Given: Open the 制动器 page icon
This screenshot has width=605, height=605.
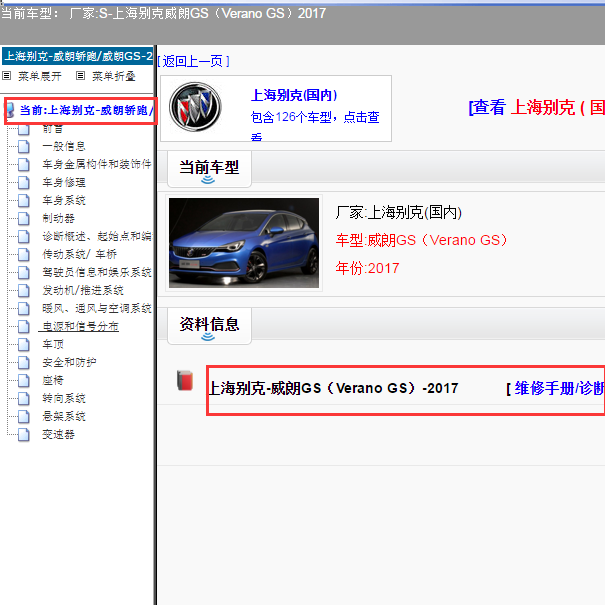Looking at the screenshot, I should click(24, 218).
